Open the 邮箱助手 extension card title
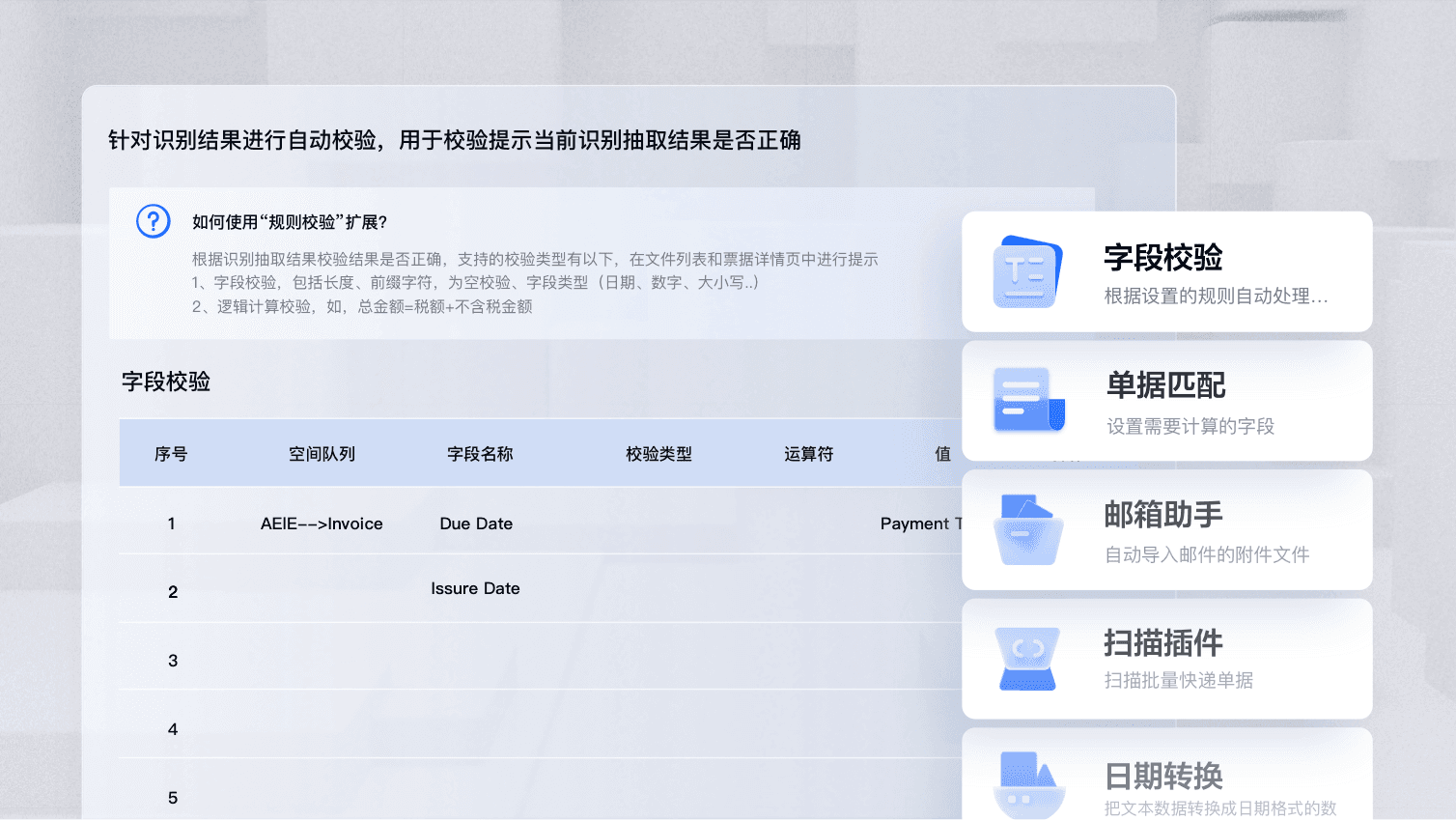1456x821 pixels. coord(1163,515)
